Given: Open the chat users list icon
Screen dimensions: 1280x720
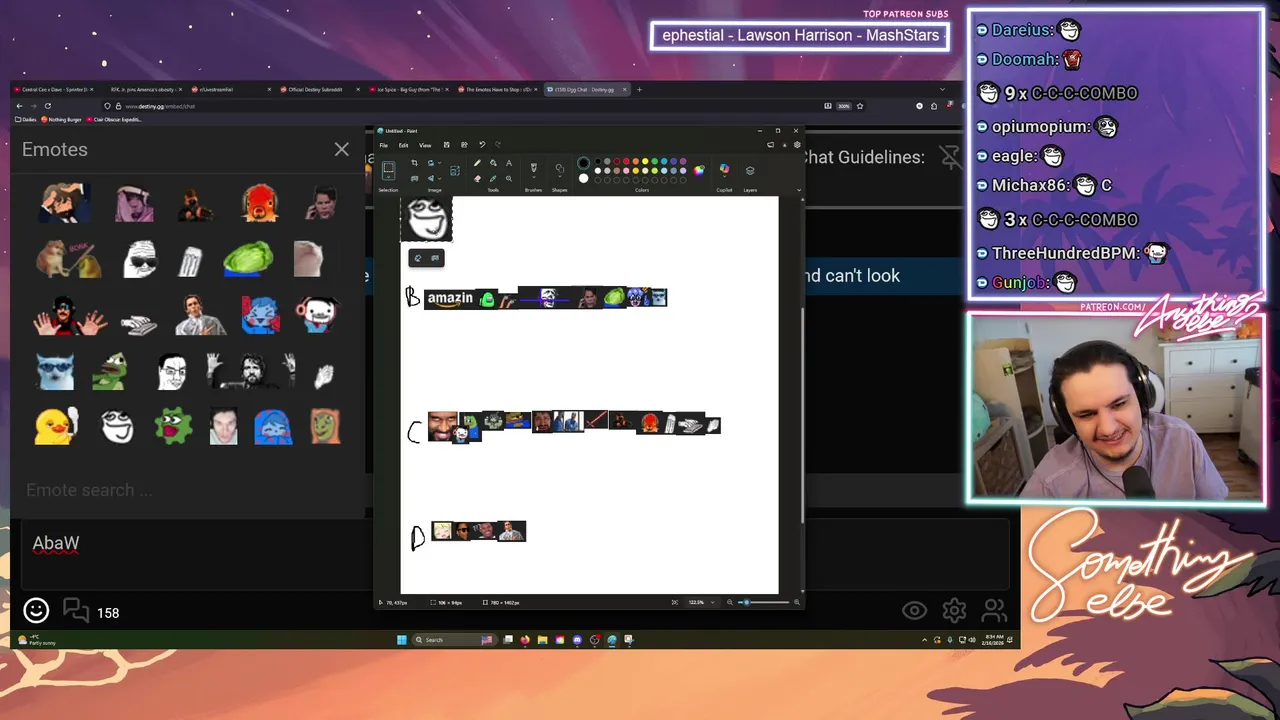Looking at the screenshot, I should click(x=994, y=610).
